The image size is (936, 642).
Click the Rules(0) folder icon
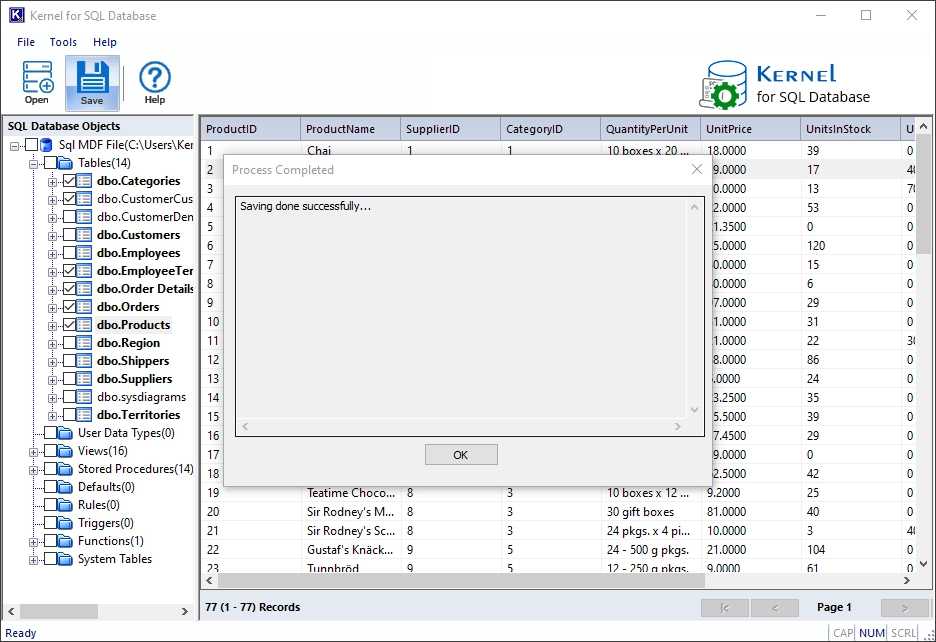click(x=66, y=505)
